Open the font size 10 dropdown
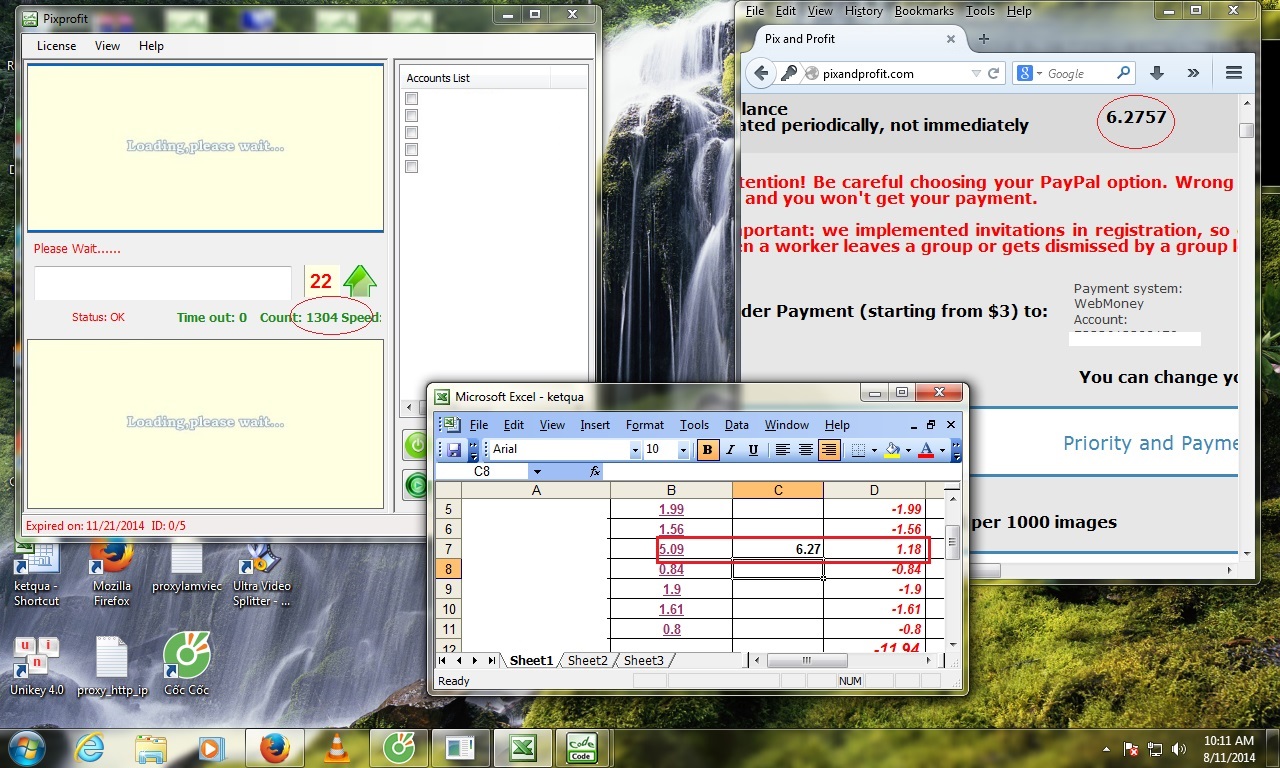Screen dimensions: 1280x768 click(684, 450)
